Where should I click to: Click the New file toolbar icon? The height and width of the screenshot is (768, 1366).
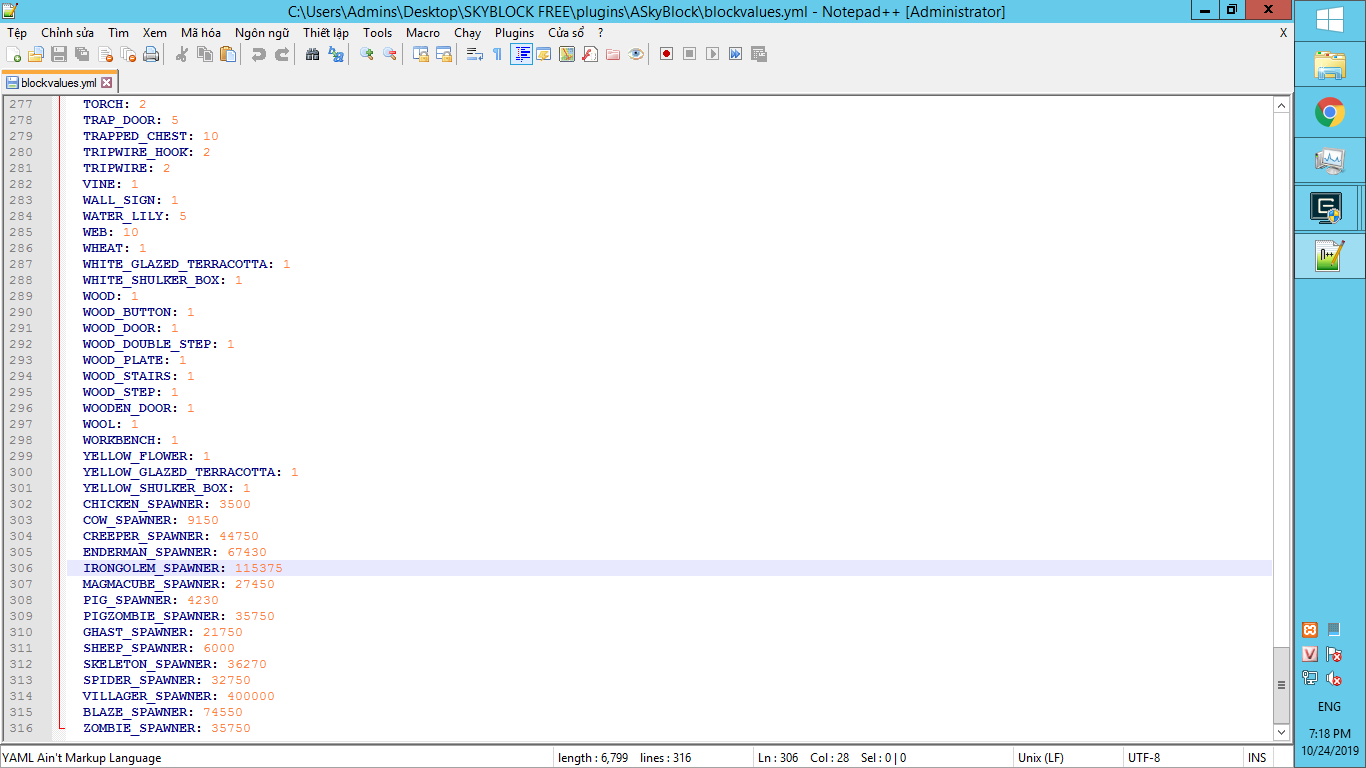pos(13,54)
